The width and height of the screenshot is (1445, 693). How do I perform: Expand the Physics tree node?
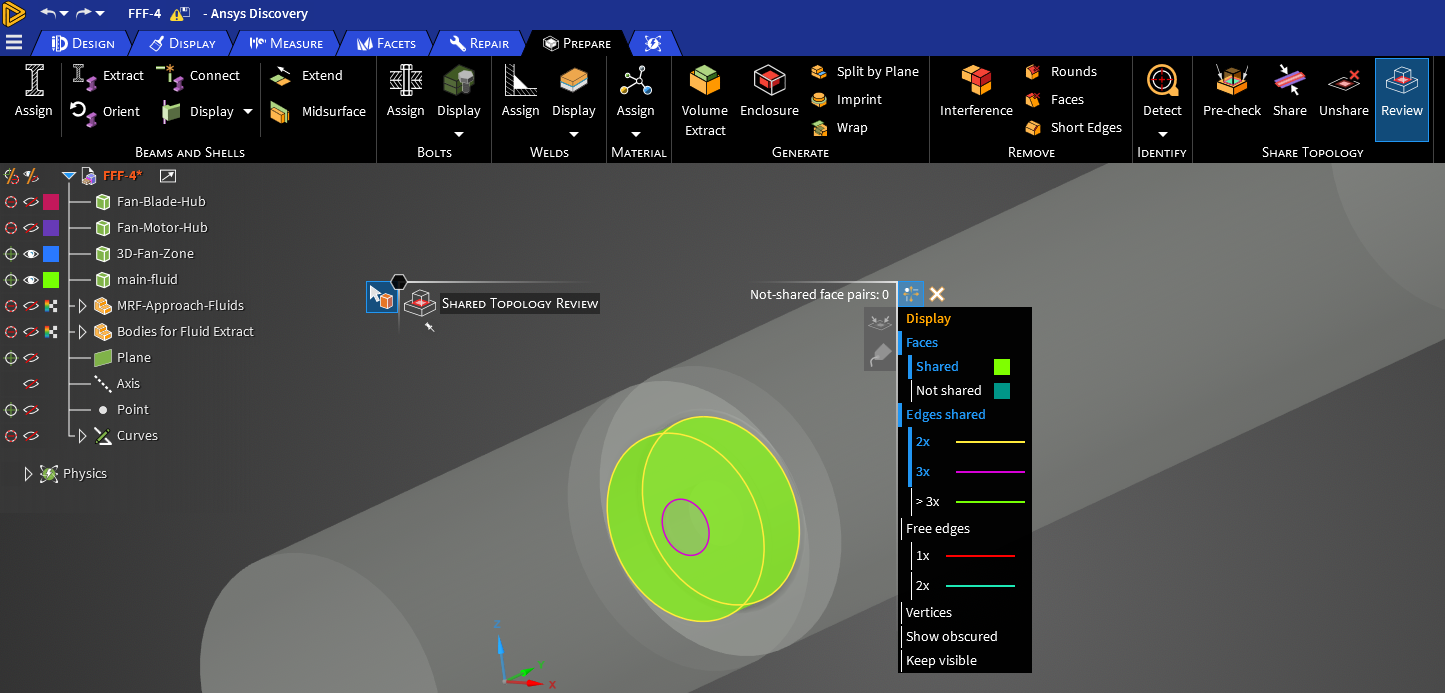pyautogui.click(x=29, y=474)
